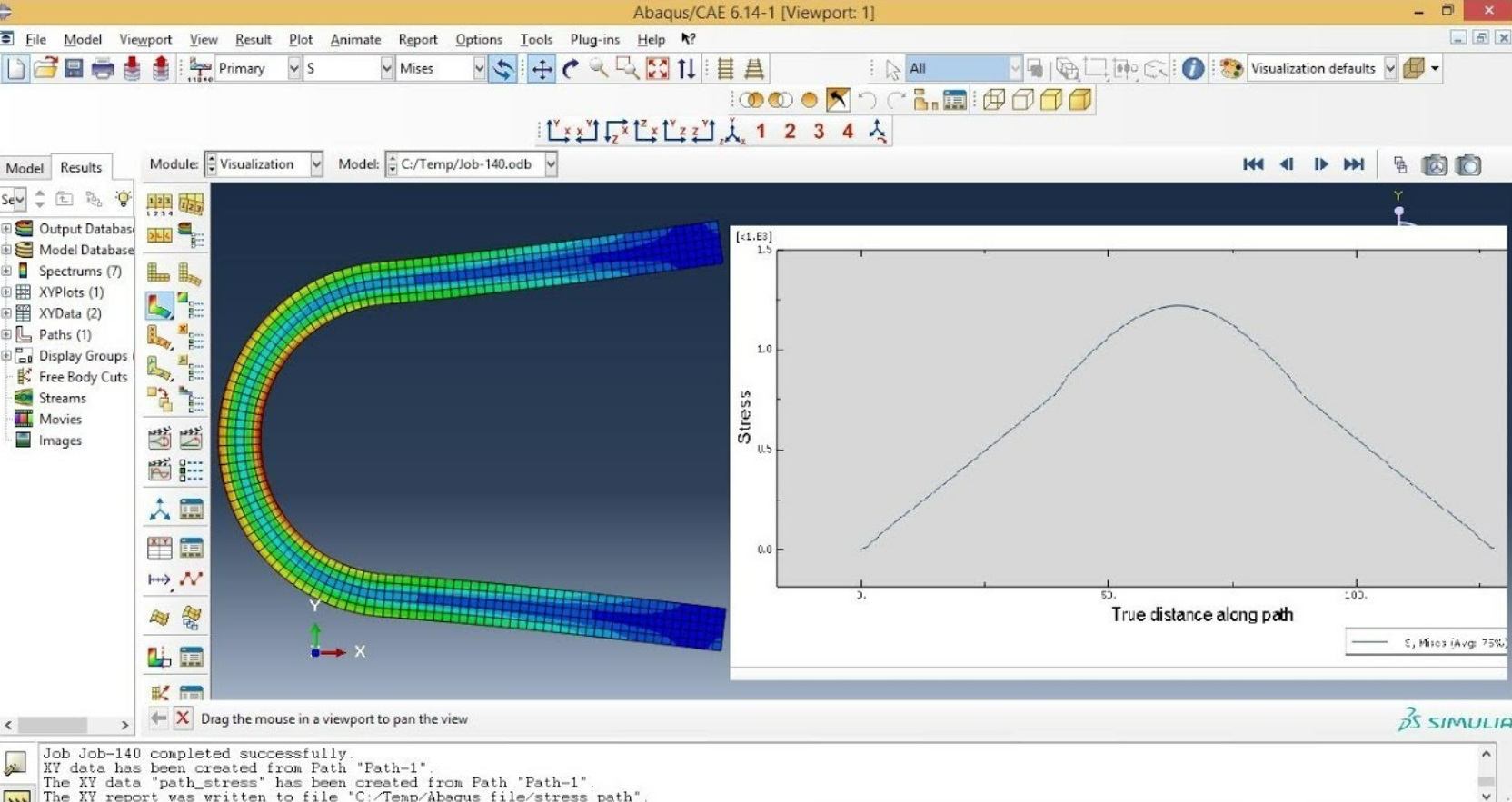This screenshot has height=802, width=1512.
Task: Open the Result menu
Action: click(253, 39)
